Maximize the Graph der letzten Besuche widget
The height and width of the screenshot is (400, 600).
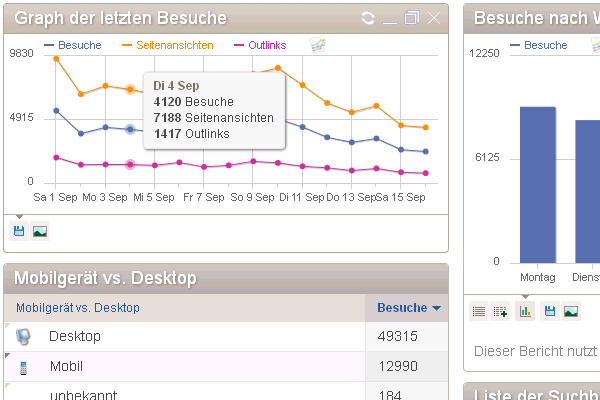[412, 18]
